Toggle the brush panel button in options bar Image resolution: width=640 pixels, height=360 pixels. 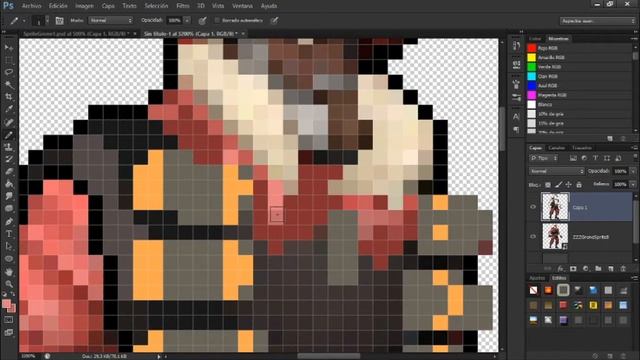point(60,20)
